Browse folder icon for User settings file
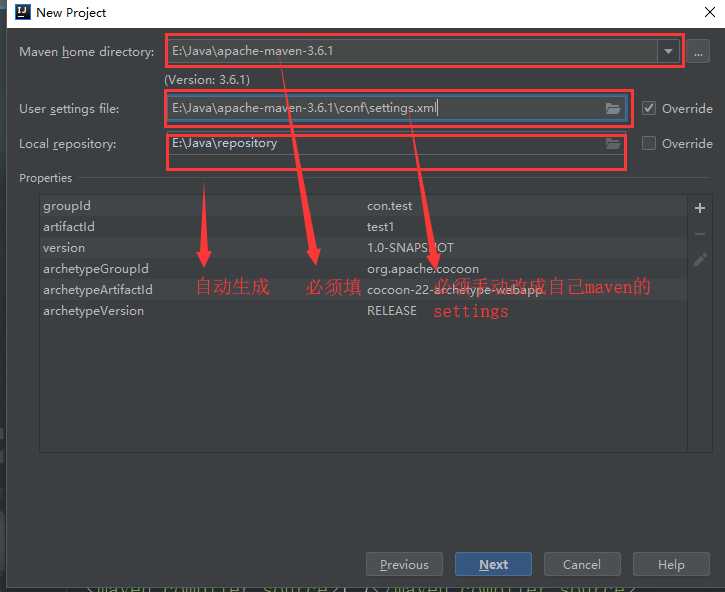The width and height of the screenshot is (725, 592). (613, 108)
